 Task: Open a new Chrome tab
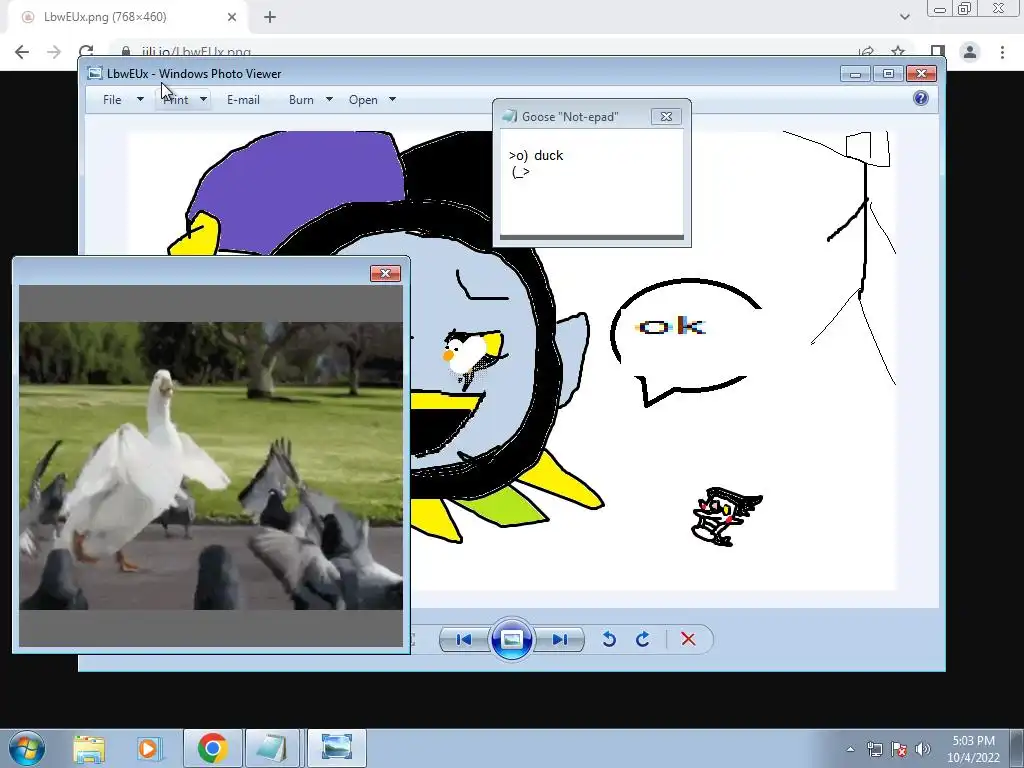(270, 17)
